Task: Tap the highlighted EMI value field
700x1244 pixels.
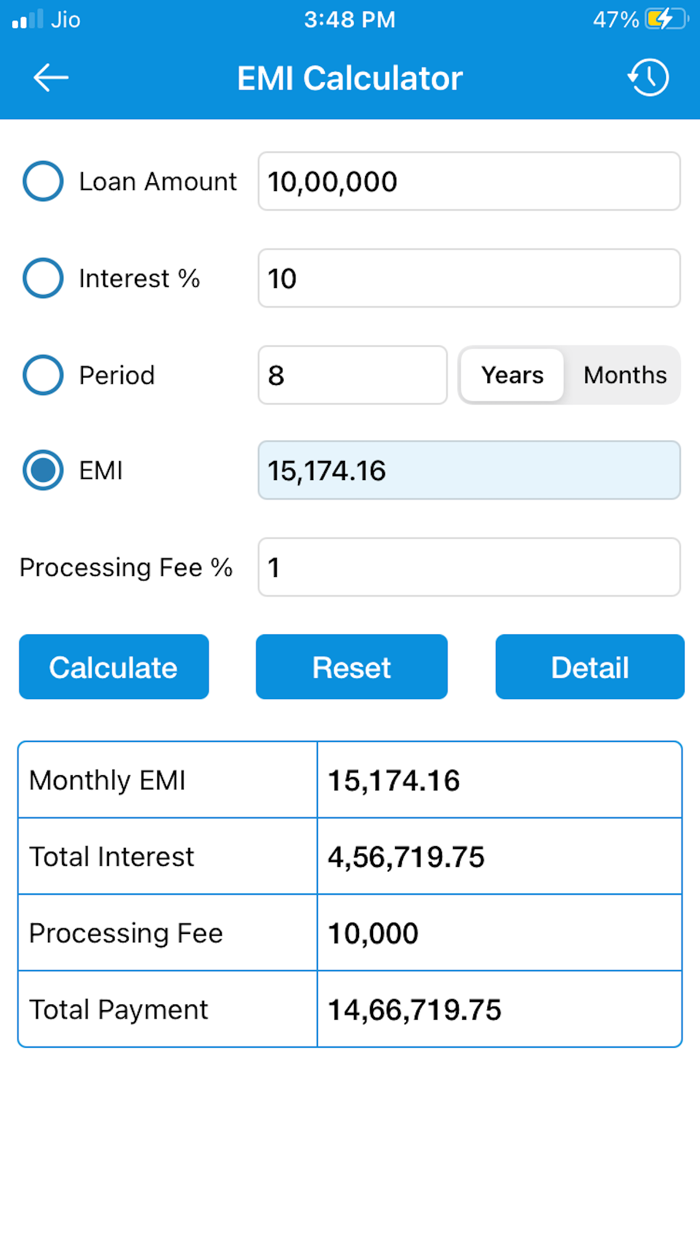Action: 468,470
